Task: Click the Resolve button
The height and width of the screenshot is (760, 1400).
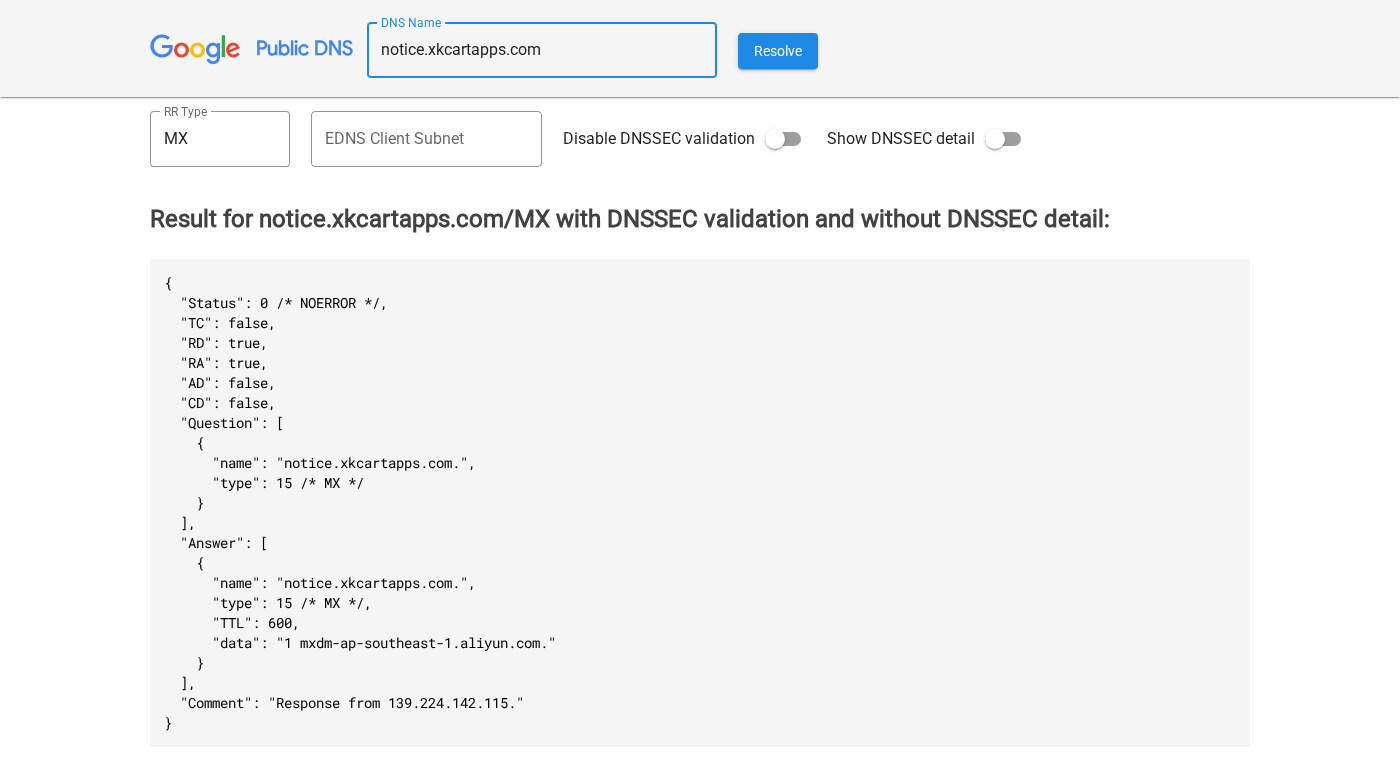Action: click(x=778, y=51)
